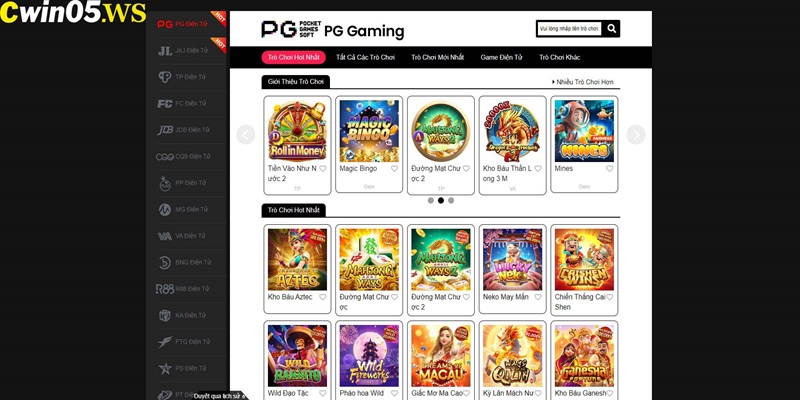Open JILI Điện Tử provider icon
Screen dimensions: 800x400
(165, 51)
